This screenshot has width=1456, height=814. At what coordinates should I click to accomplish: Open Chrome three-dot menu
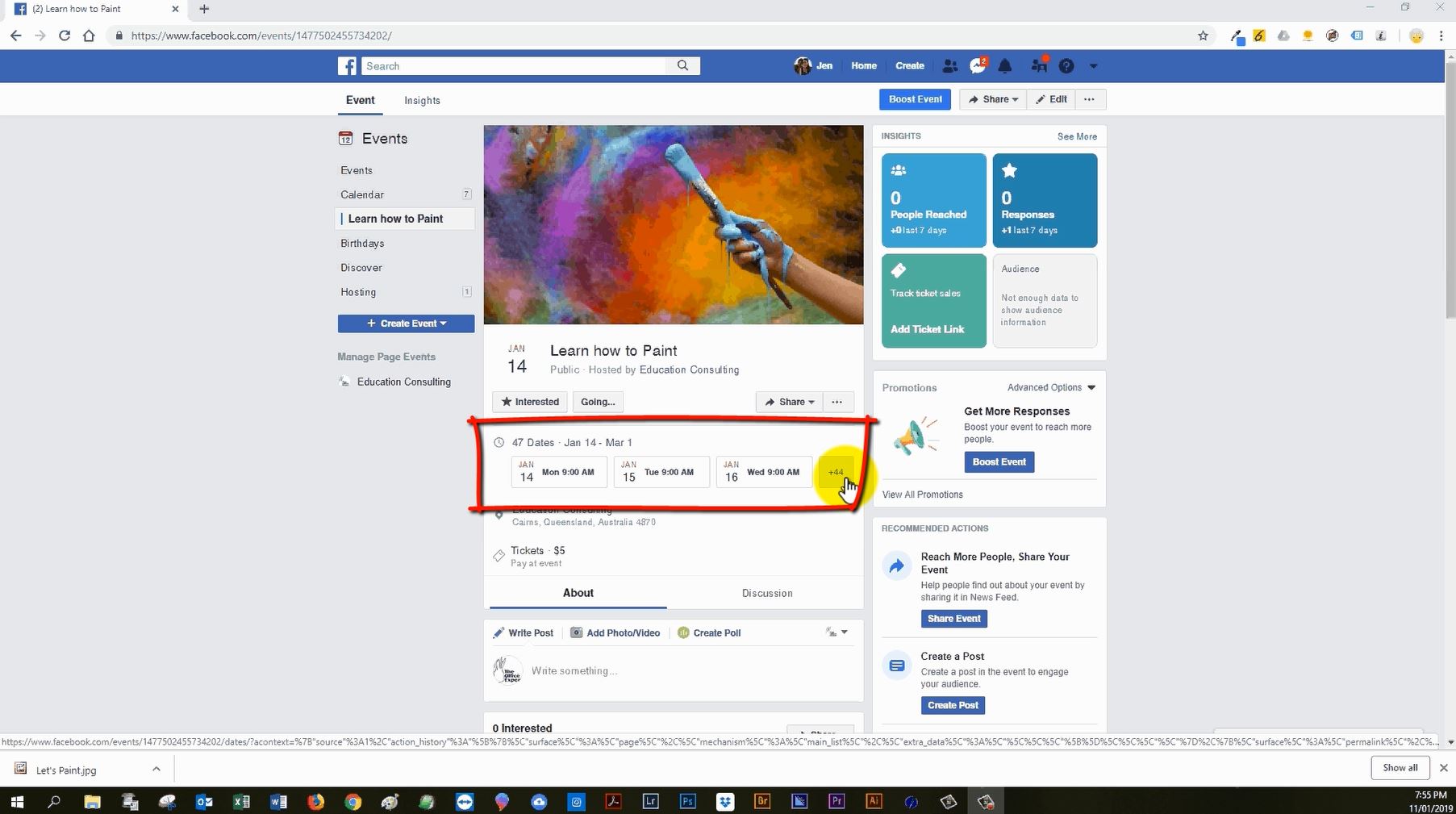point(1441,35)
